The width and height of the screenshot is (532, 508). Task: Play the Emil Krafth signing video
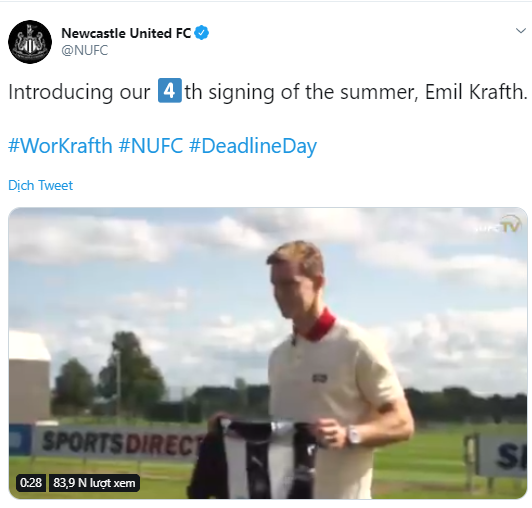coord(268,353)
